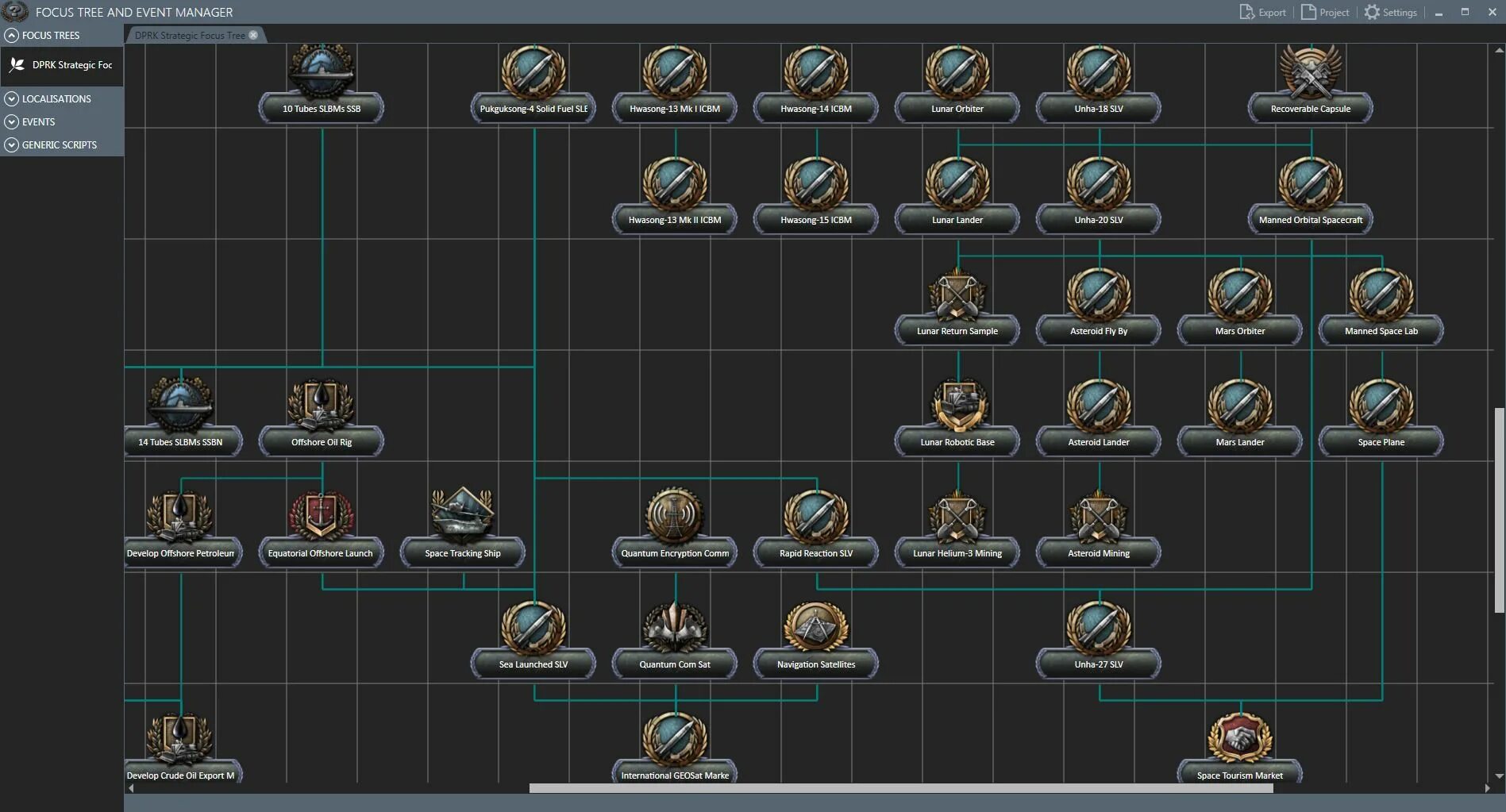The image size is (1506, 812).
Task: Select the 14 Tubes SLBMs SSBN icon
Action: click(180, 405)
